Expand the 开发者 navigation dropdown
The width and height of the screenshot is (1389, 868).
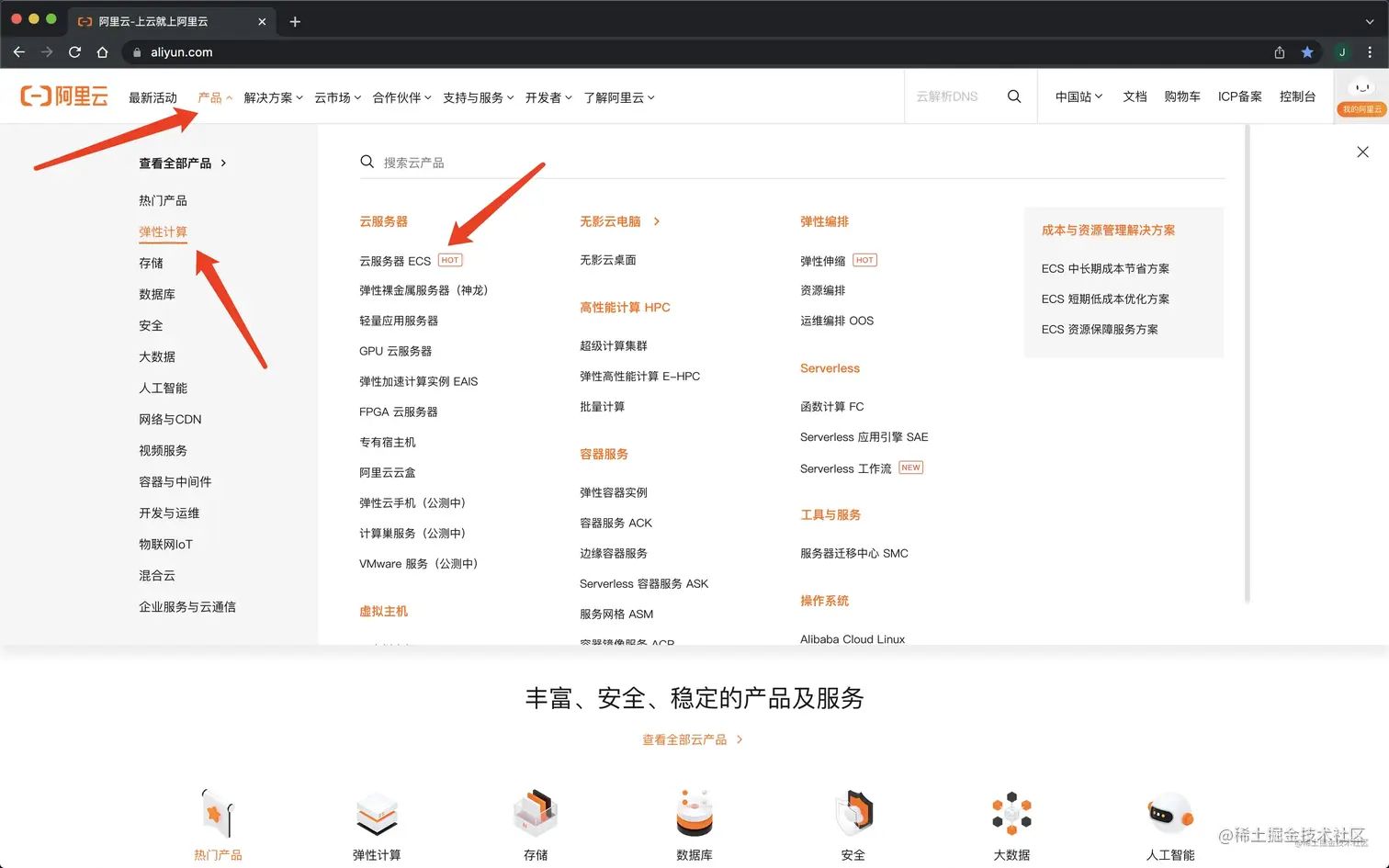(548, 97)
